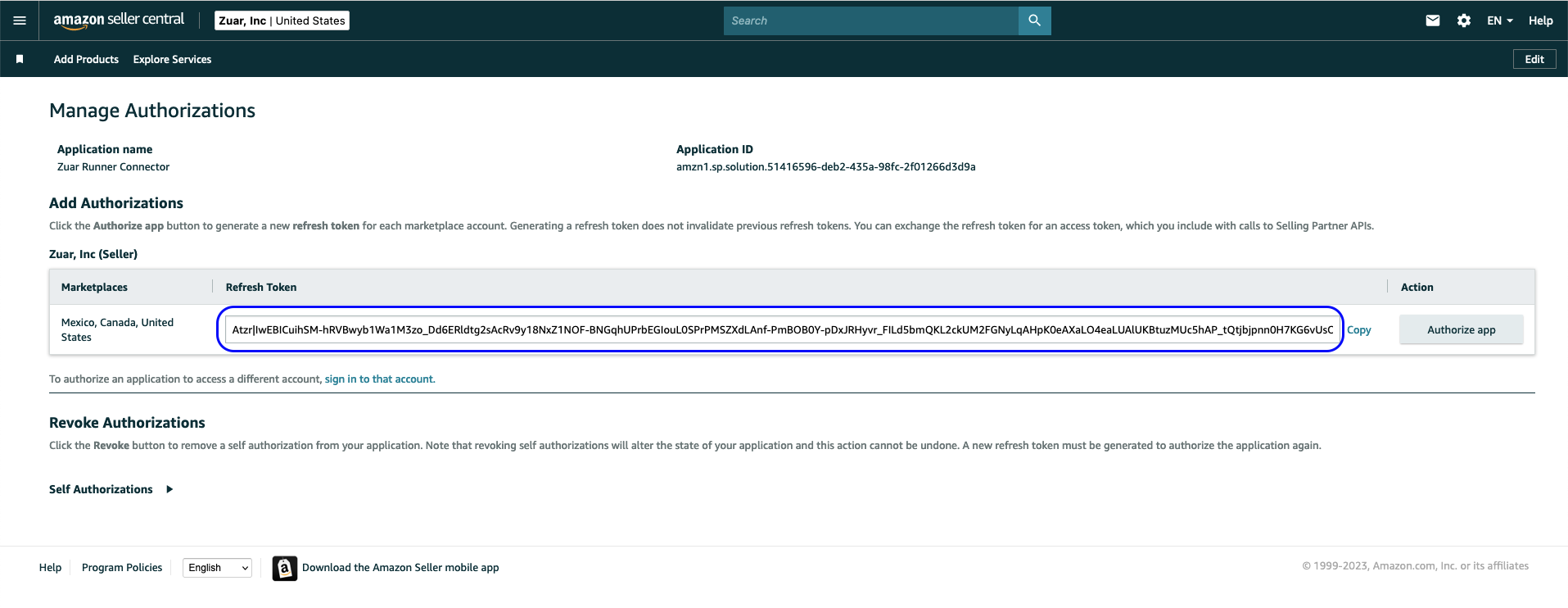Image resolution: width=1568 pixels, height=608 pixels.
Task: Click the Amazon Seller Central logo
Action: click(x=119, y=20)
